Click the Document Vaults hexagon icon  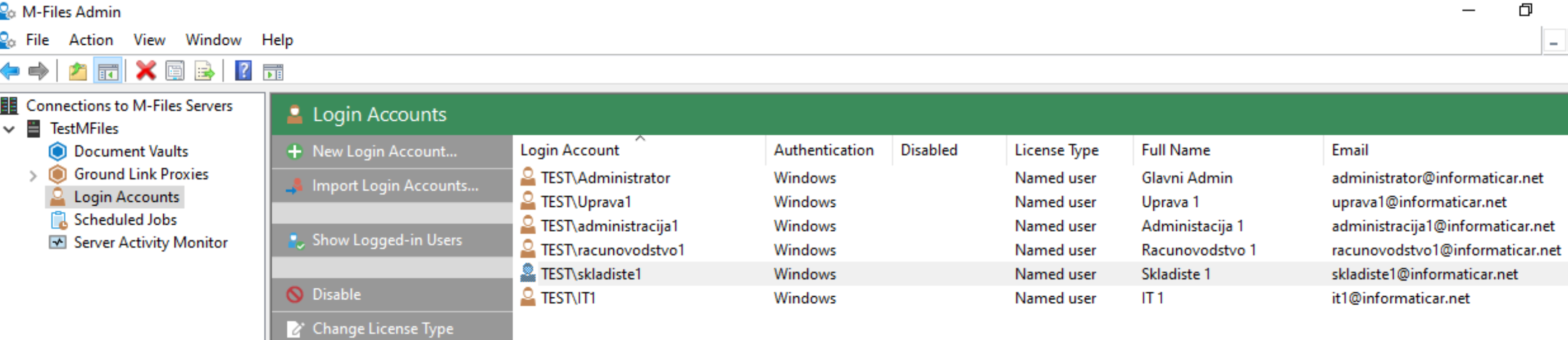[57, 151]
